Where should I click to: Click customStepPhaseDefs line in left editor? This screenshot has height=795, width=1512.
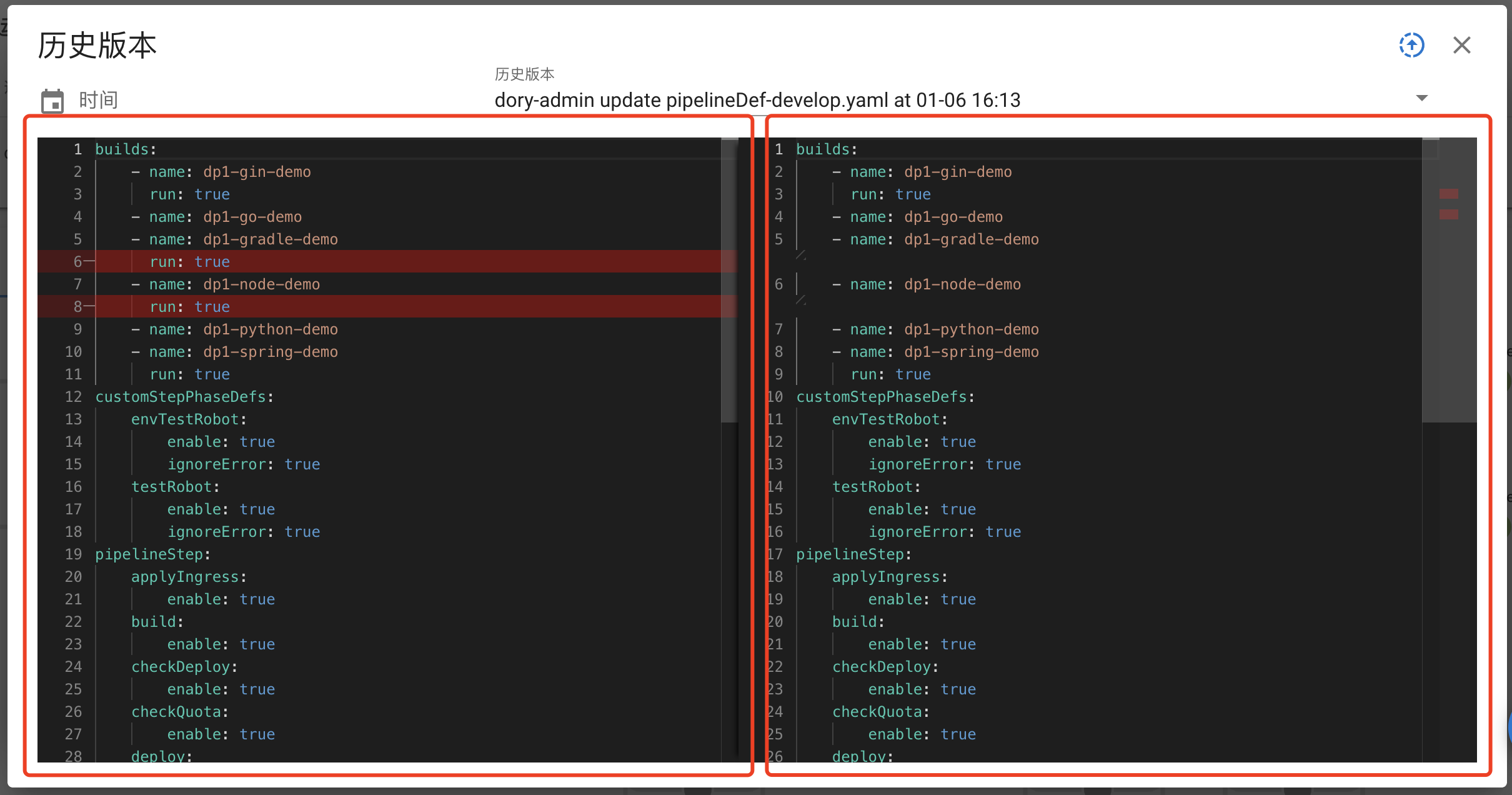(184, 396)
